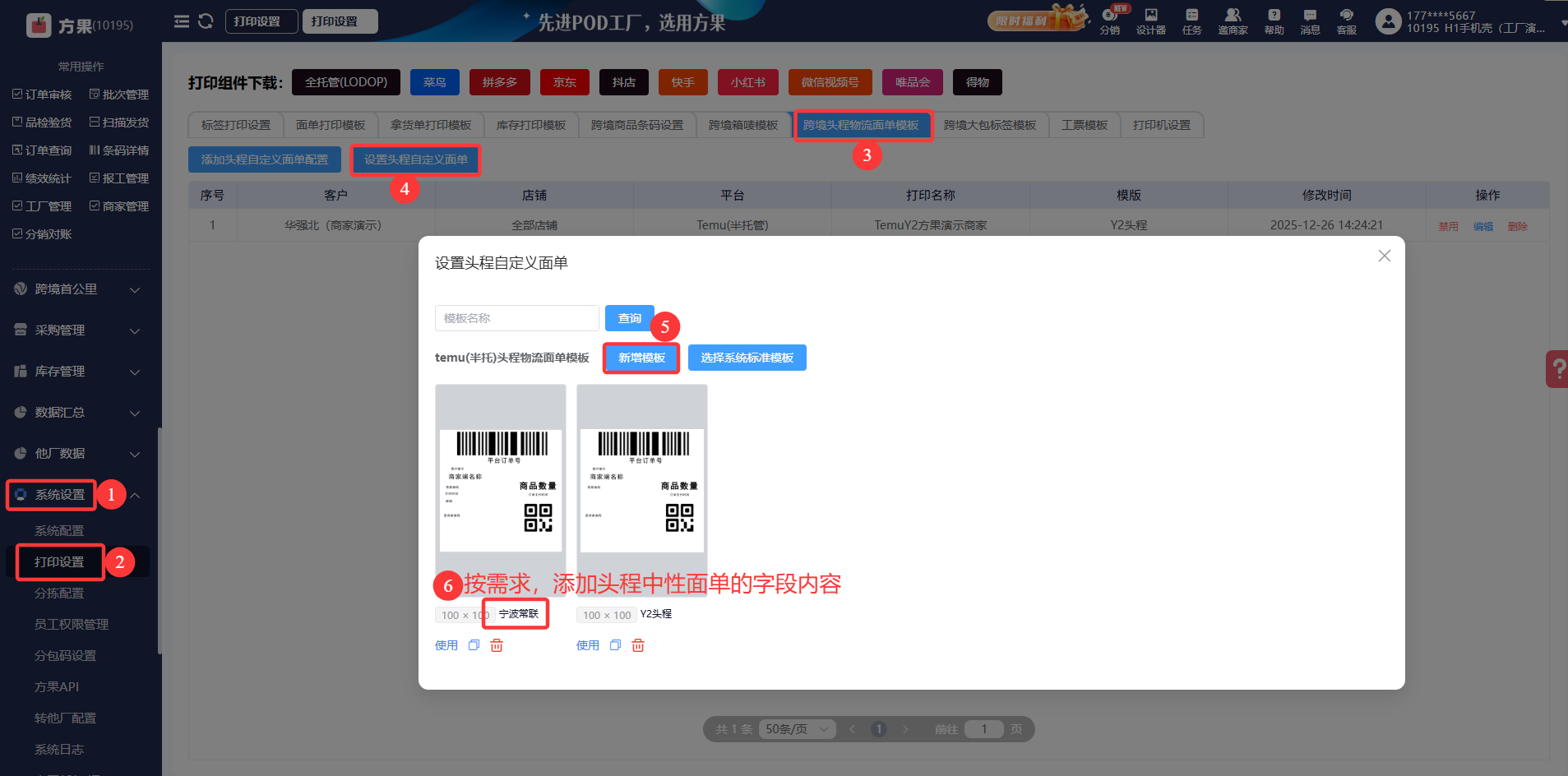Copy the Y2头程 template via its copy icon
Viewport: 1568px width, 776px height.
pos(615,645)
